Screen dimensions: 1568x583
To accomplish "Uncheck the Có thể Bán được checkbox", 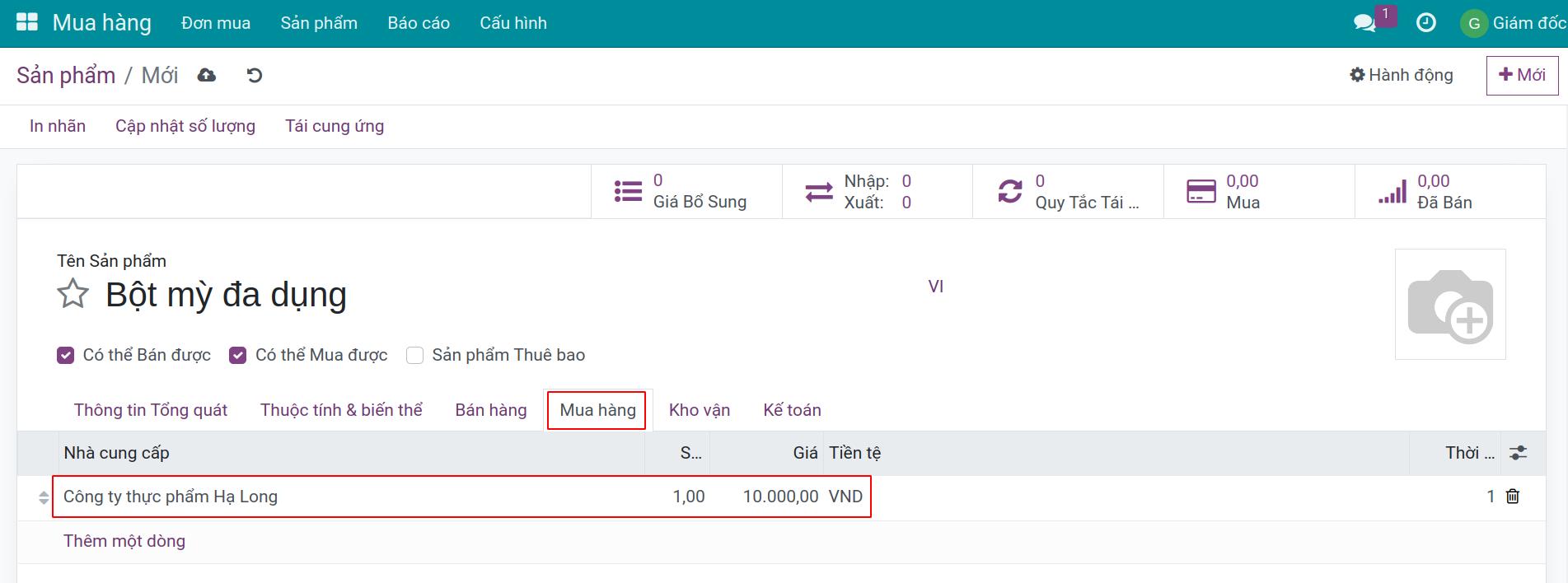I will click(66, 355).
